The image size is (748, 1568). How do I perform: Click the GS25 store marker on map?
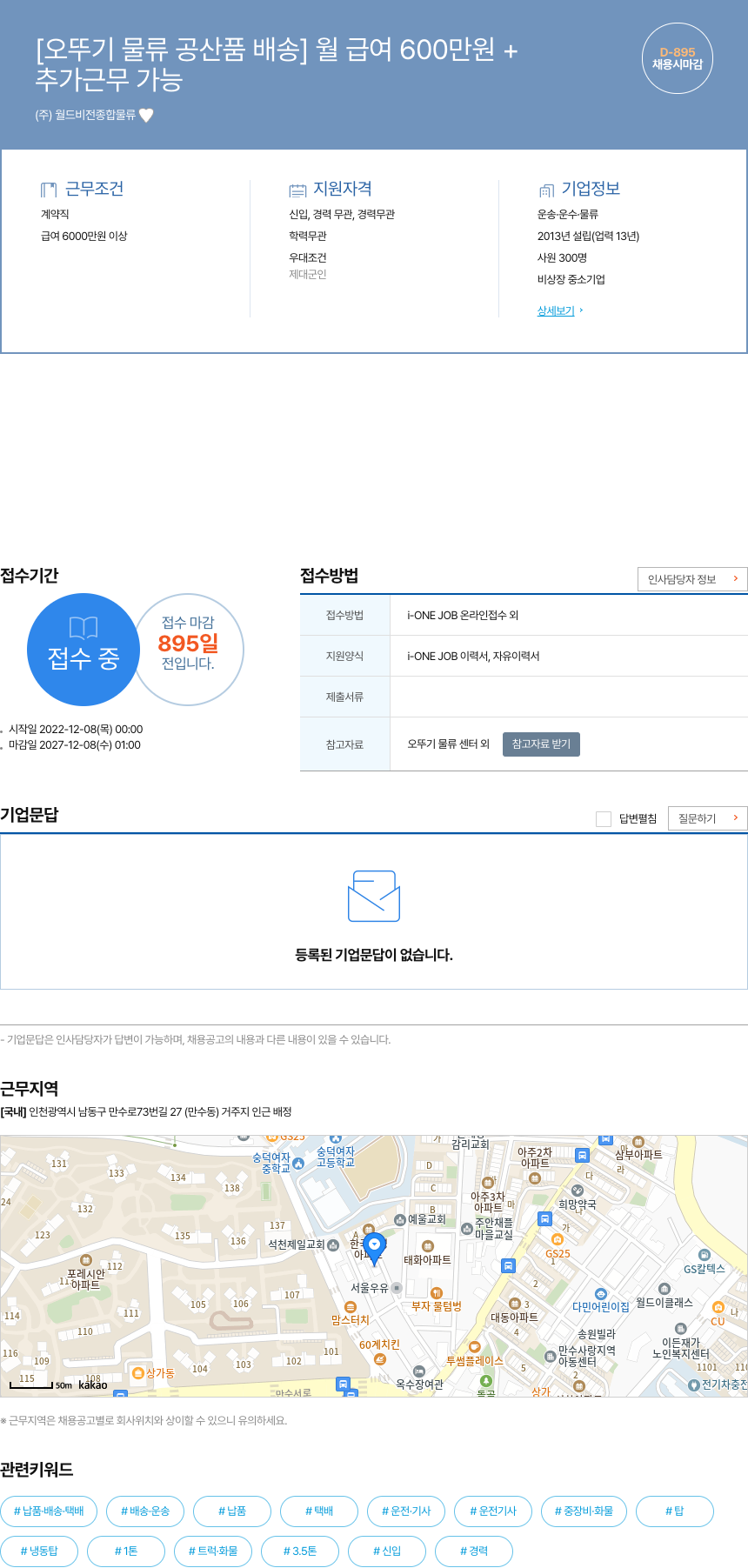tap(558, 1240)
